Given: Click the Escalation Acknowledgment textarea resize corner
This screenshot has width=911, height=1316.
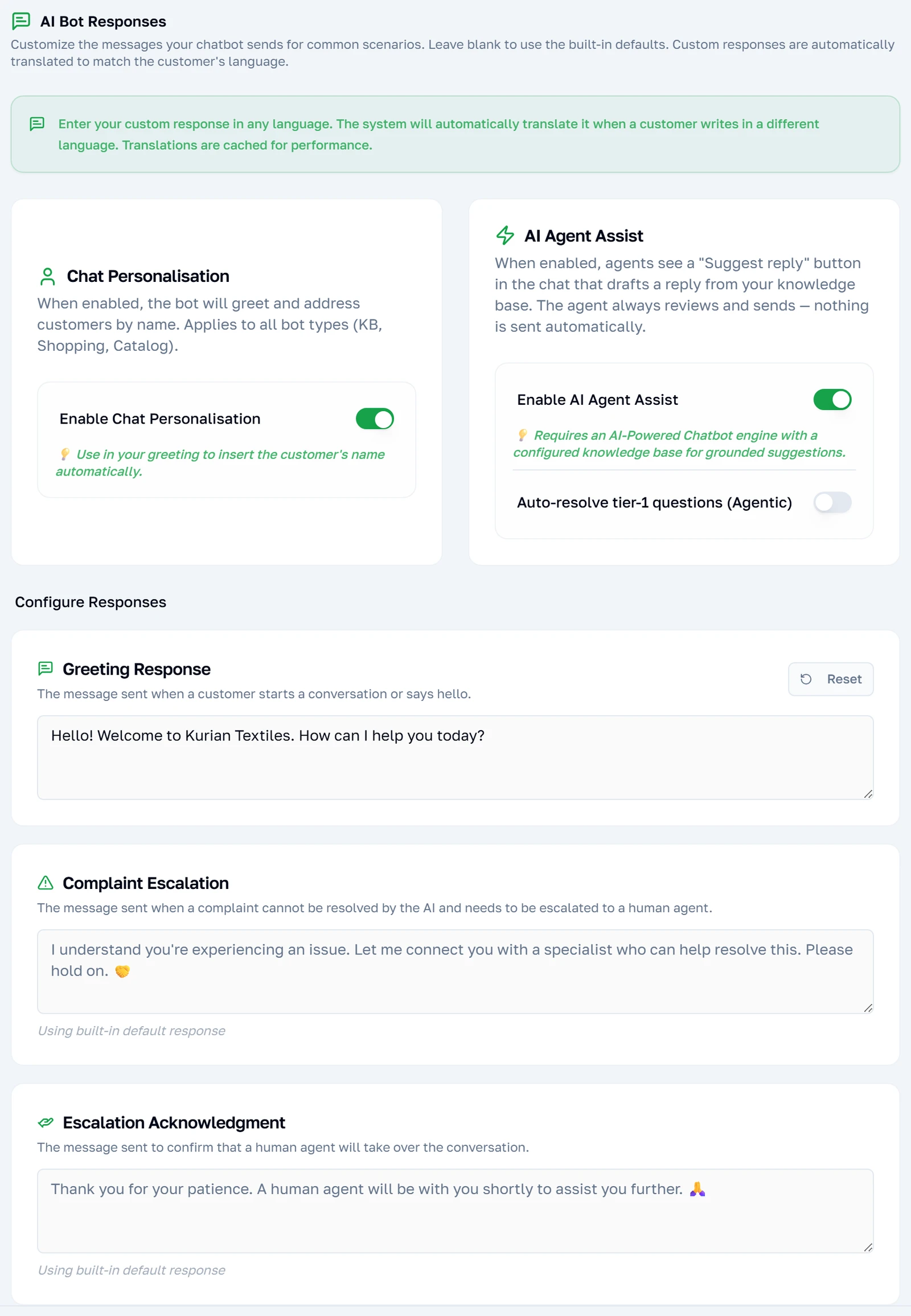Looking at the screenshot, I should coord(868,1247).
